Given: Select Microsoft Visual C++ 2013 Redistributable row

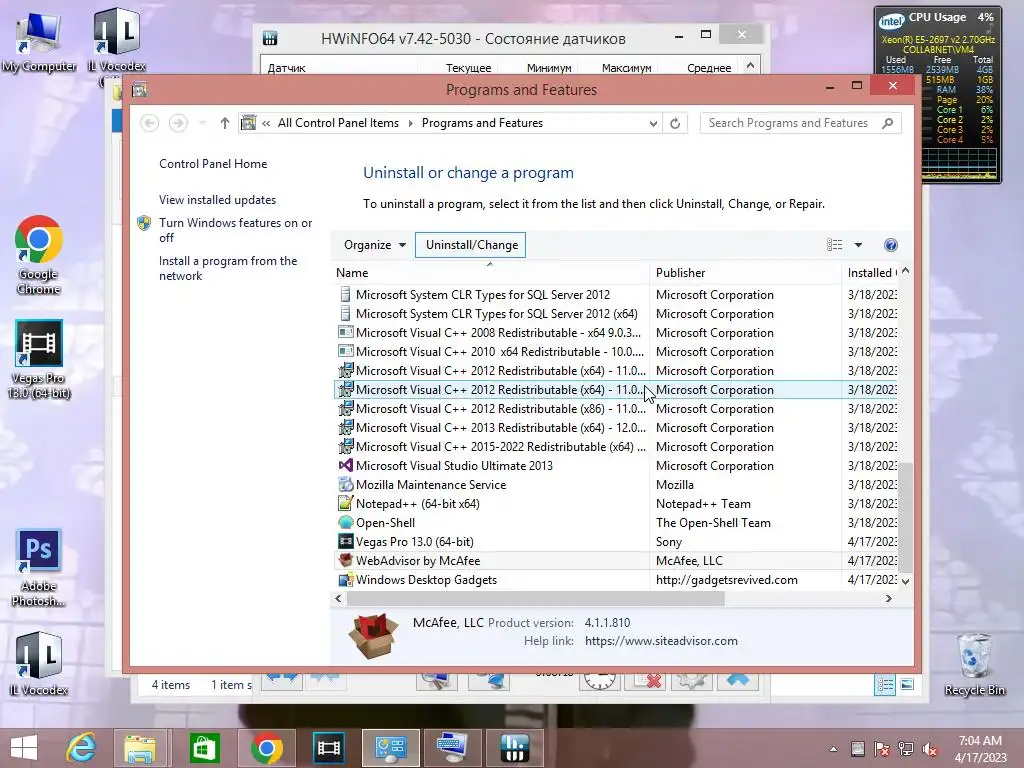Looking at the screenshot, I should 615,428.
